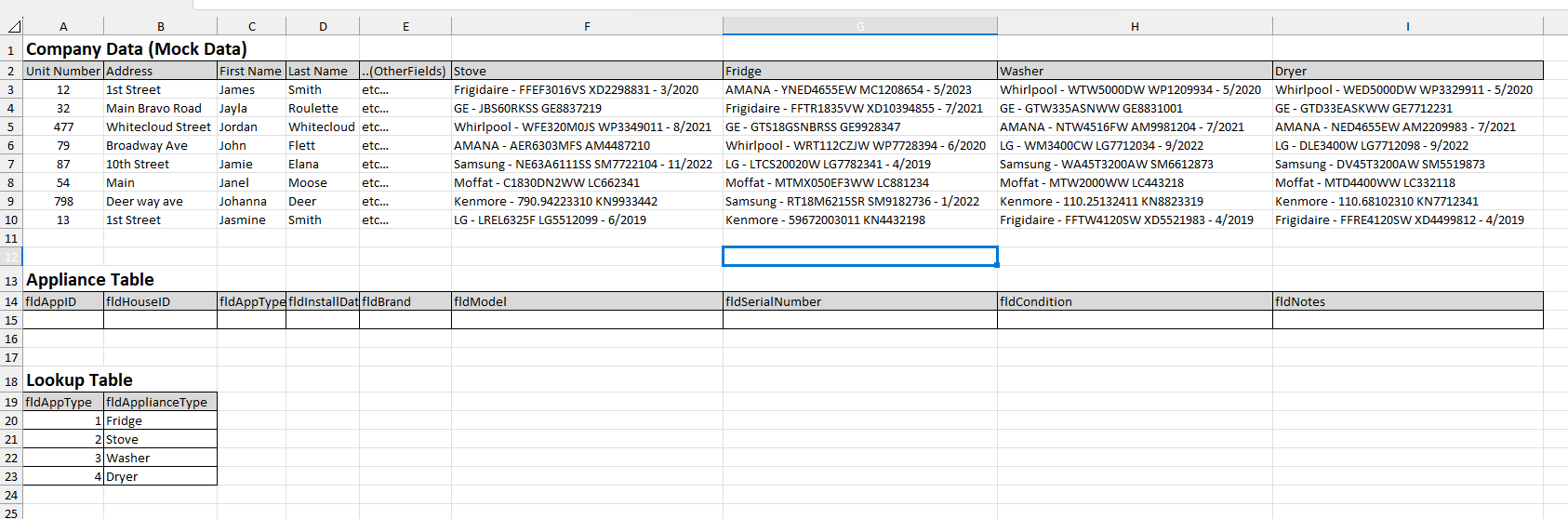Click the fldSerialNumber header cell
This screenshot has height=519, width=1568.
(x=860, y=301)
